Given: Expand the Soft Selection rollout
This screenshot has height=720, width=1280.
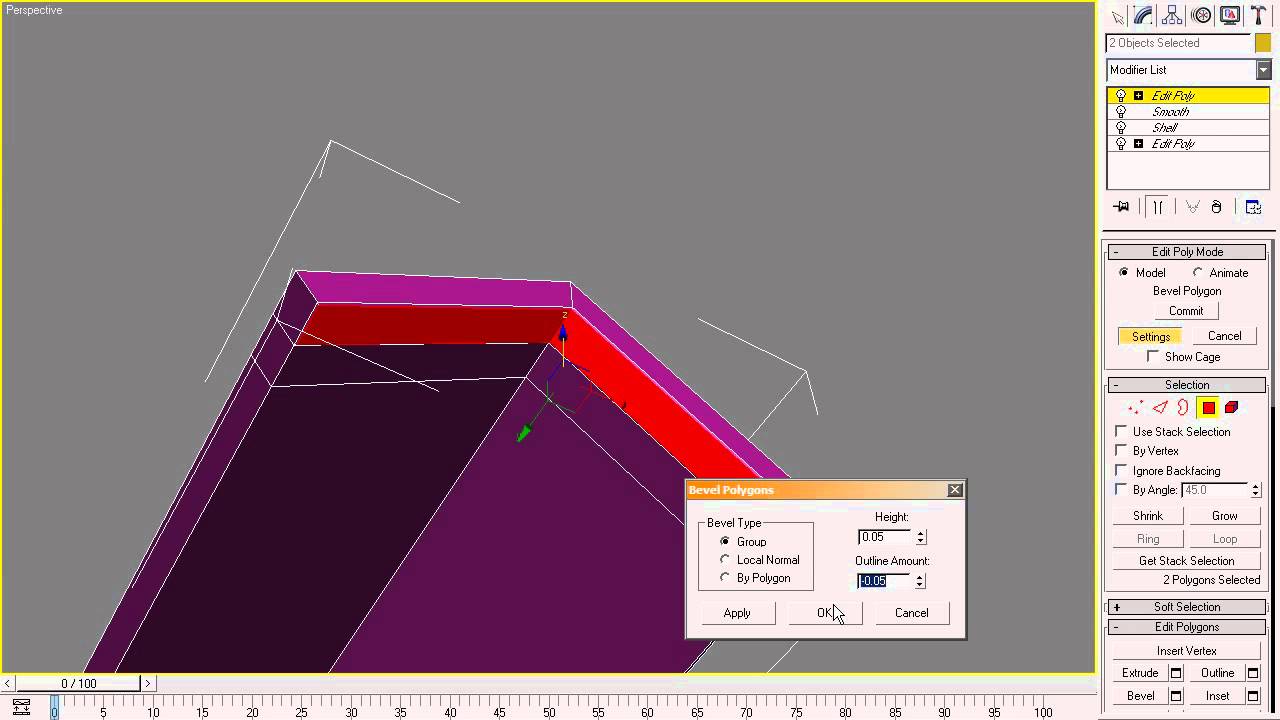Looking at the screenshot, I should [1187, 607].
